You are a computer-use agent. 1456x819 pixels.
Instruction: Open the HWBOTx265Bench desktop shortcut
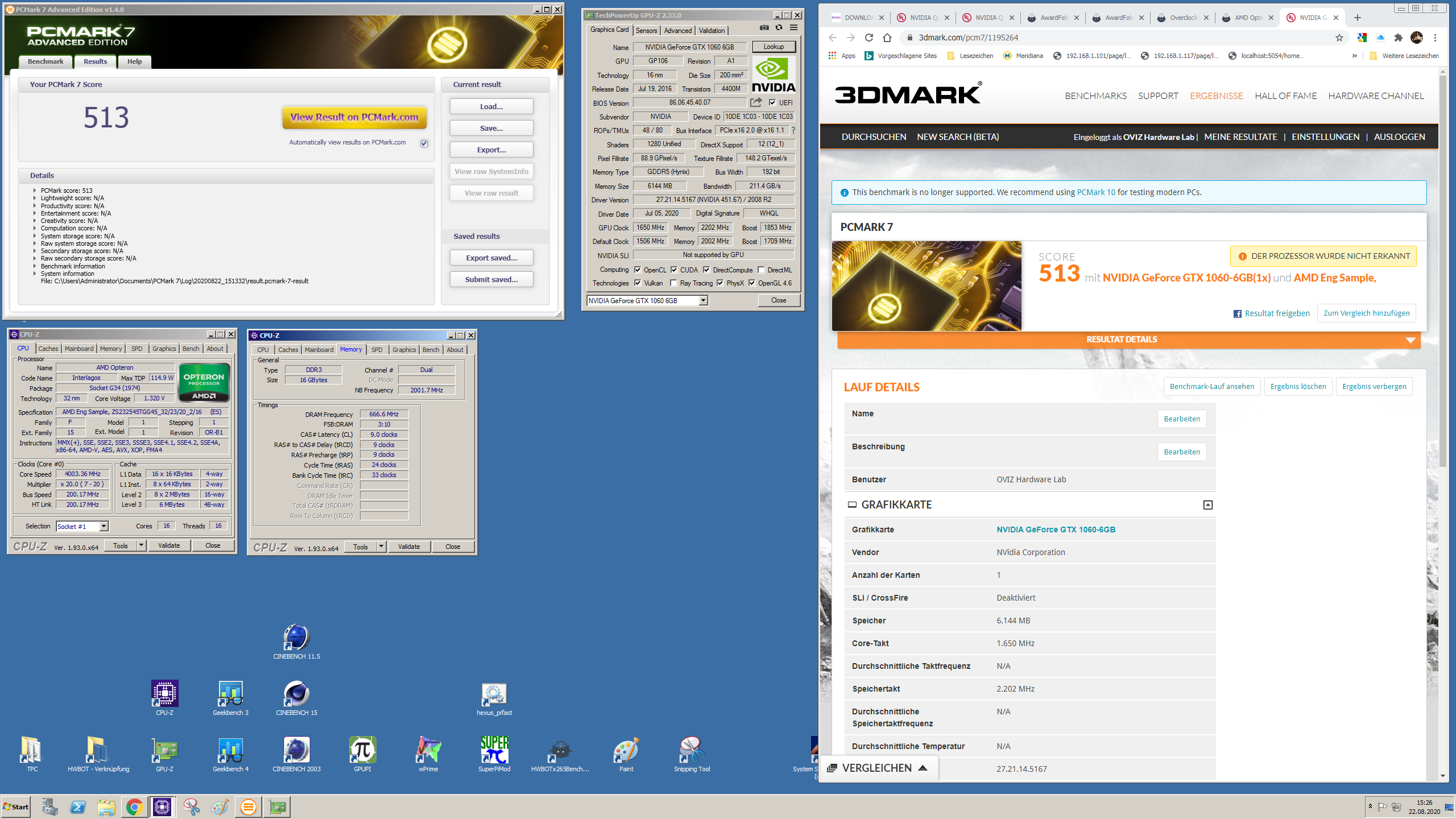tap(560, 754)
